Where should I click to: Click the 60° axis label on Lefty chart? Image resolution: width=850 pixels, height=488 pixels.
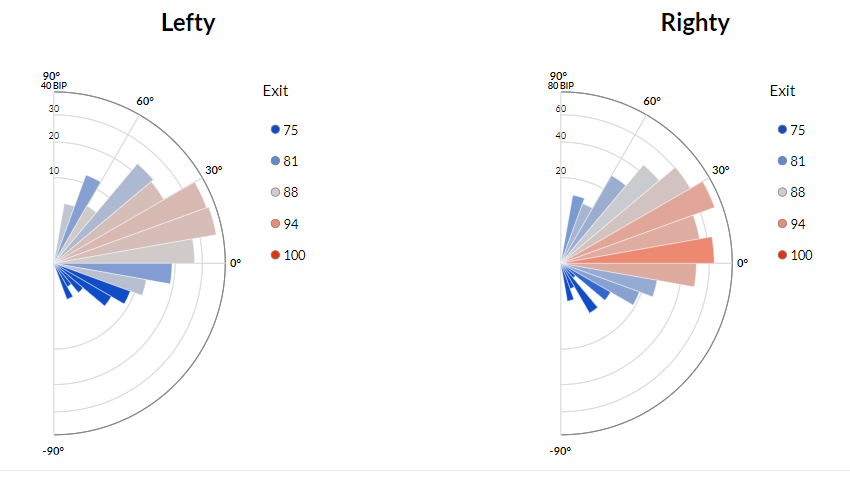(145, 101)
